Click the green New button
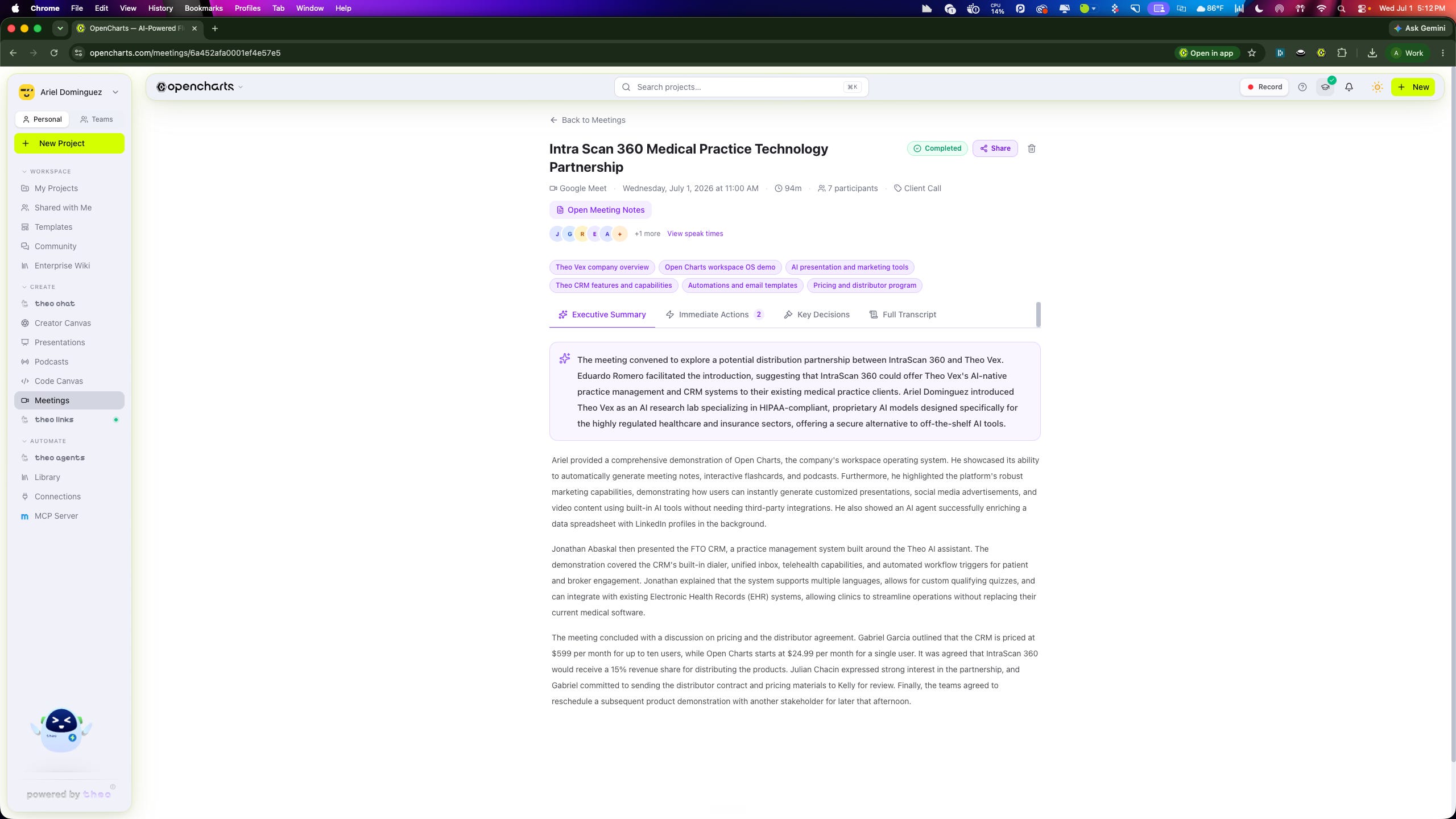1456x819 pixels. point(1413,87)
